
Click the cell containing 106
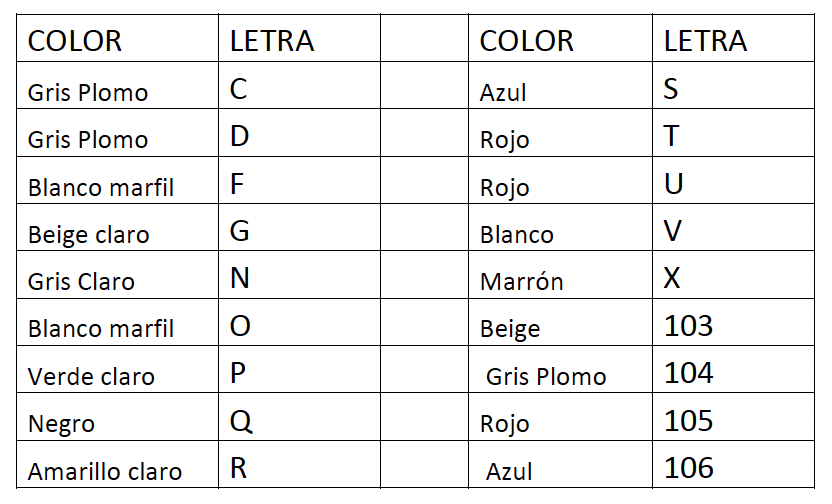[689, 467]
